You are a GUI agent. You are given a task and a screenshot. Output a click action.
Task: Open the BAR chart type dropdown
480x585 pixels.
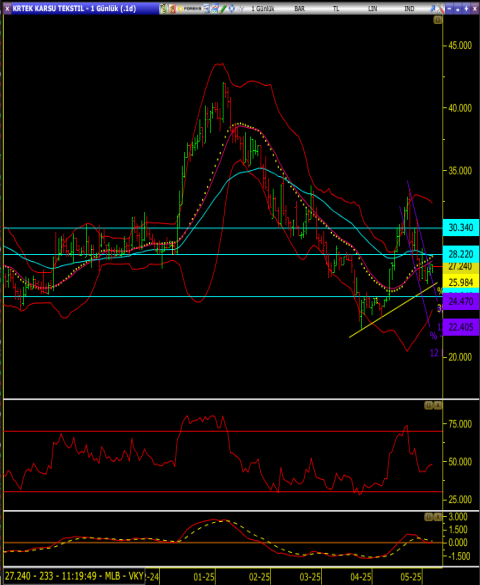(x=299, y=9)
